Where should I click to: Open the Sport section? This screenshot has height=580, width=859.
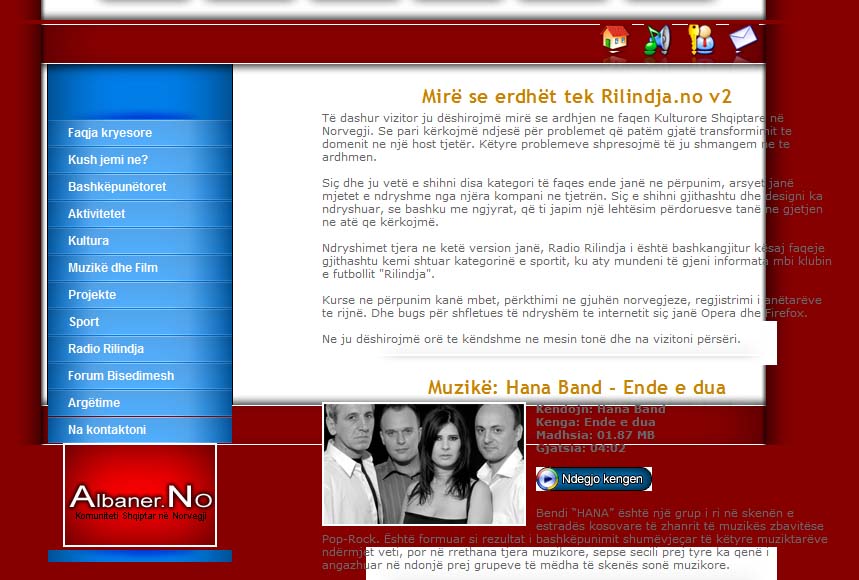click(x=140, y=321)
